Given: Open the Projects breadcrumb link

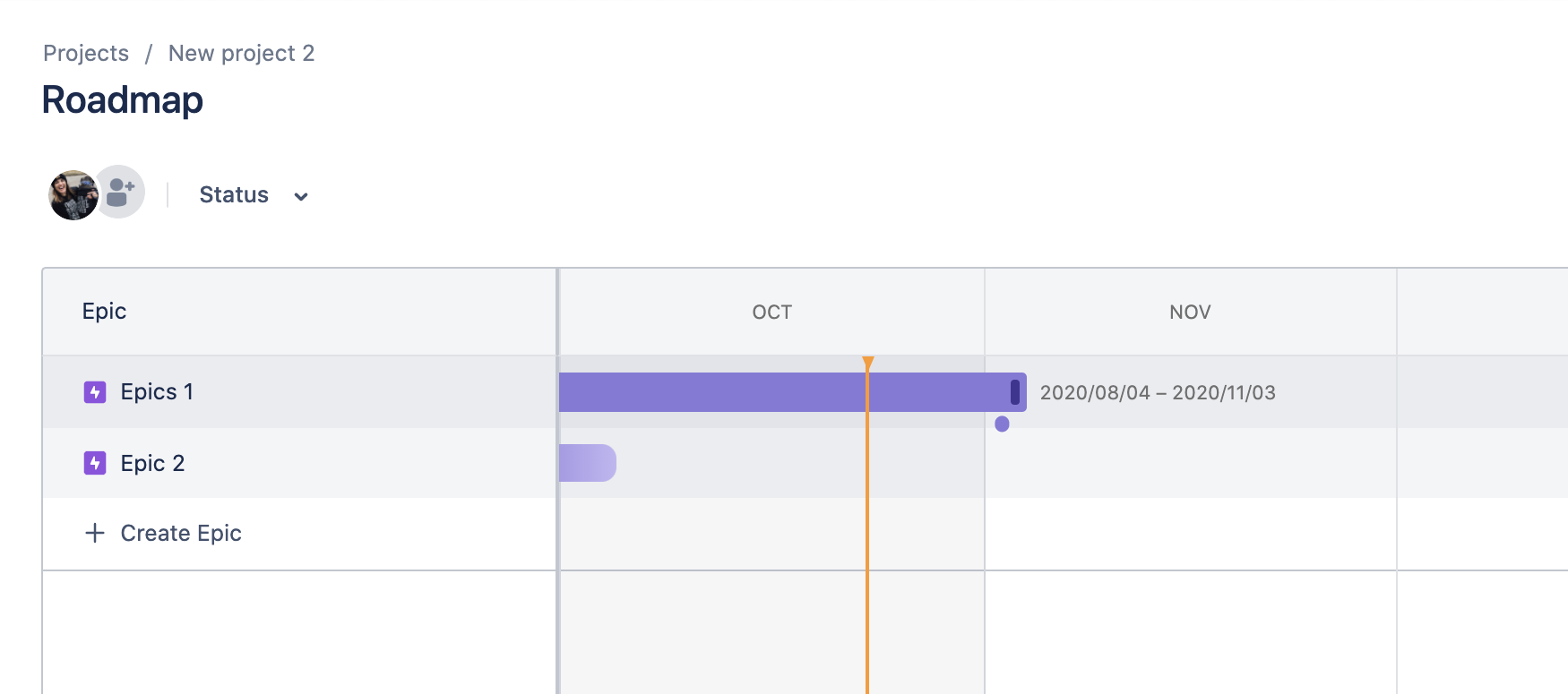Looking at the screenshot, I should (x=86, y=53).
